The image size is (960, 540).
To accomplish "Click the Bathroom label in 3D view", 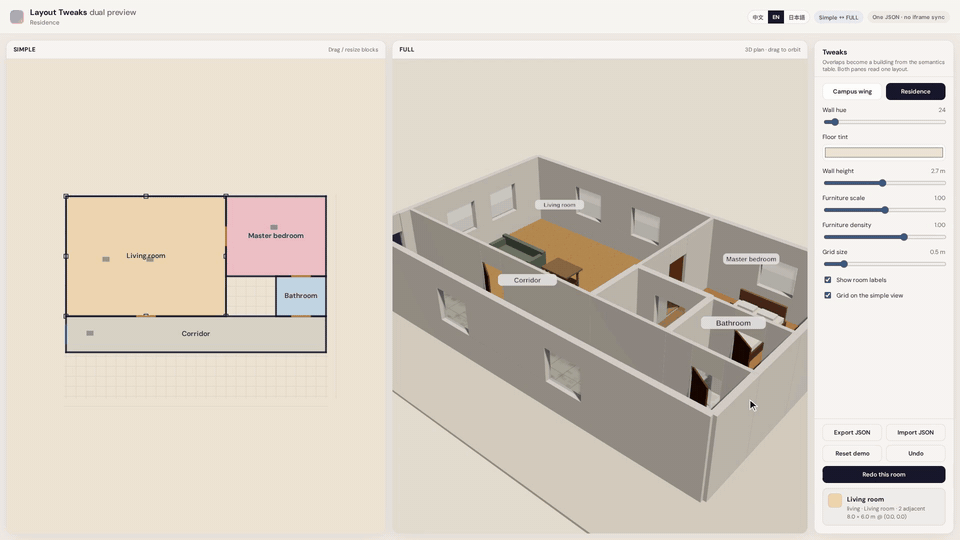I will coord(733,323).
